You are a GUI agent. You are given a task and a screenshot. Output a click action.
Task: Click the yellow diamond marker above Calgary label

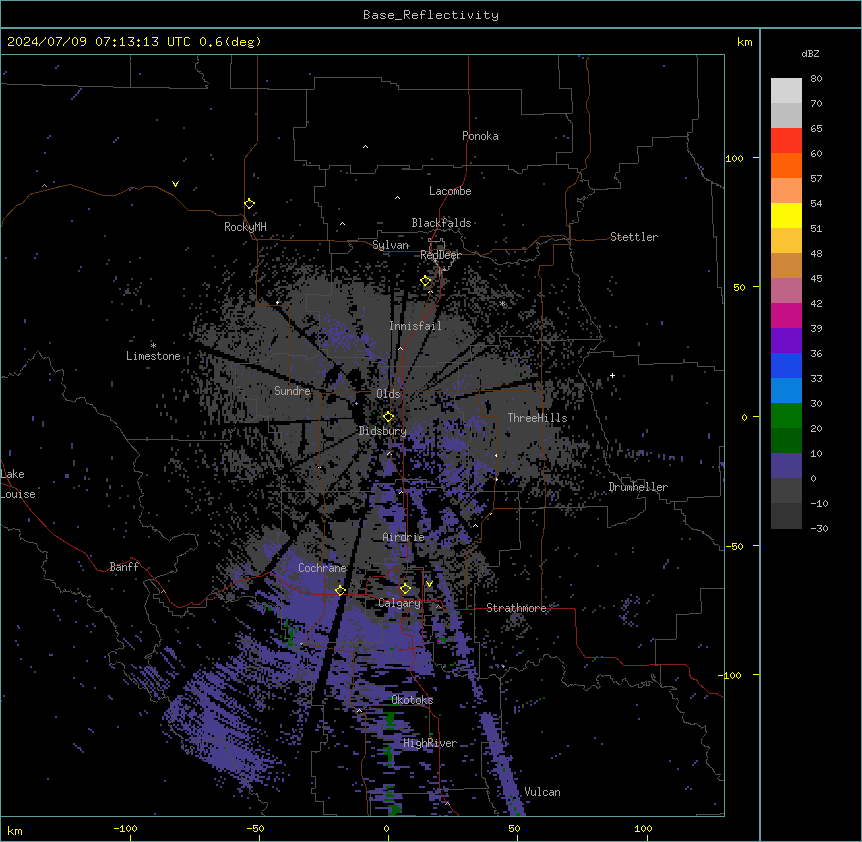tap(405, 589)
